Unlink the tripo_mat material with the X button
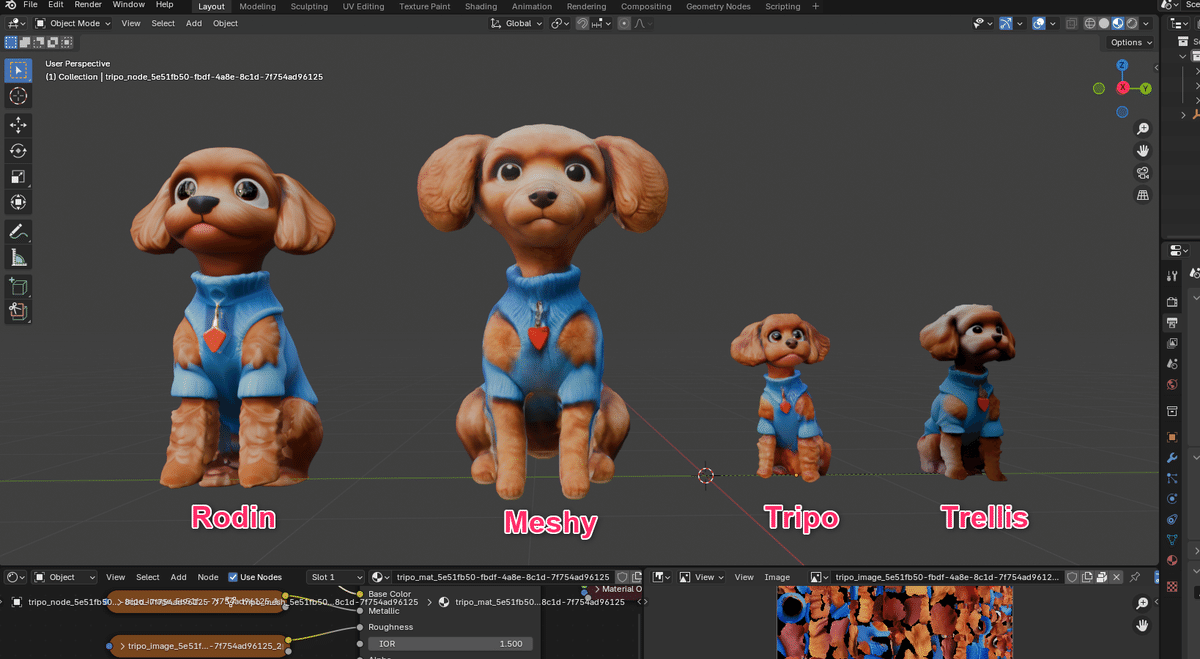The width and height of the screenshot is (1200, 659). 1116,577
